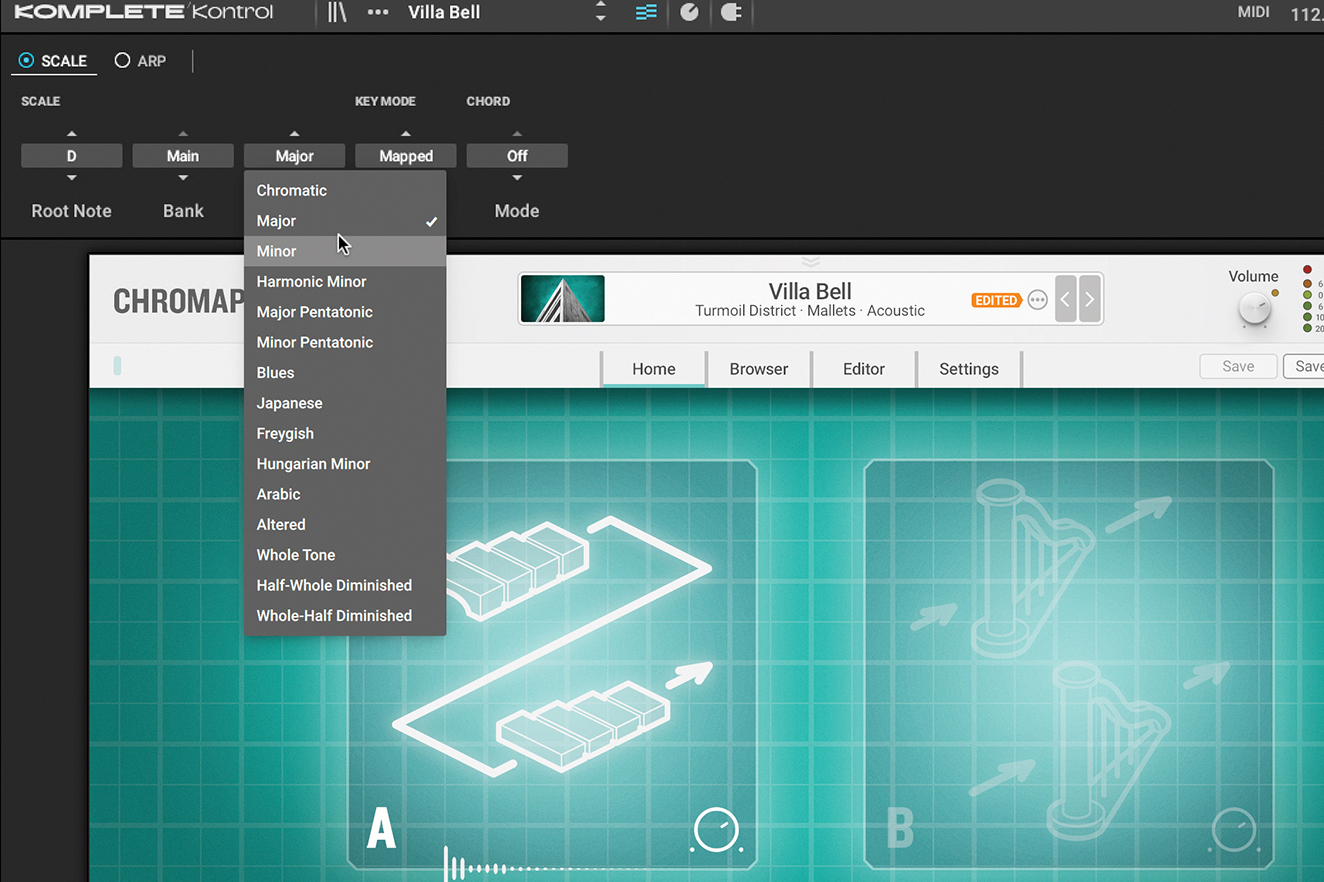This screenshot has height=882, width=1324.
Task: Click up arrow above Root Note D
Action: pos(71,133)
